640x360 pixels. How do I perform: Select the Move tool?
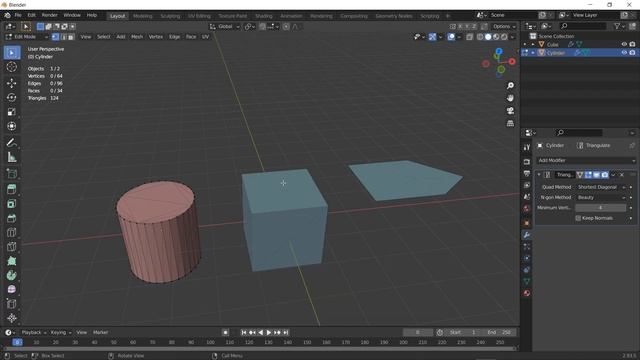[12, 83]
